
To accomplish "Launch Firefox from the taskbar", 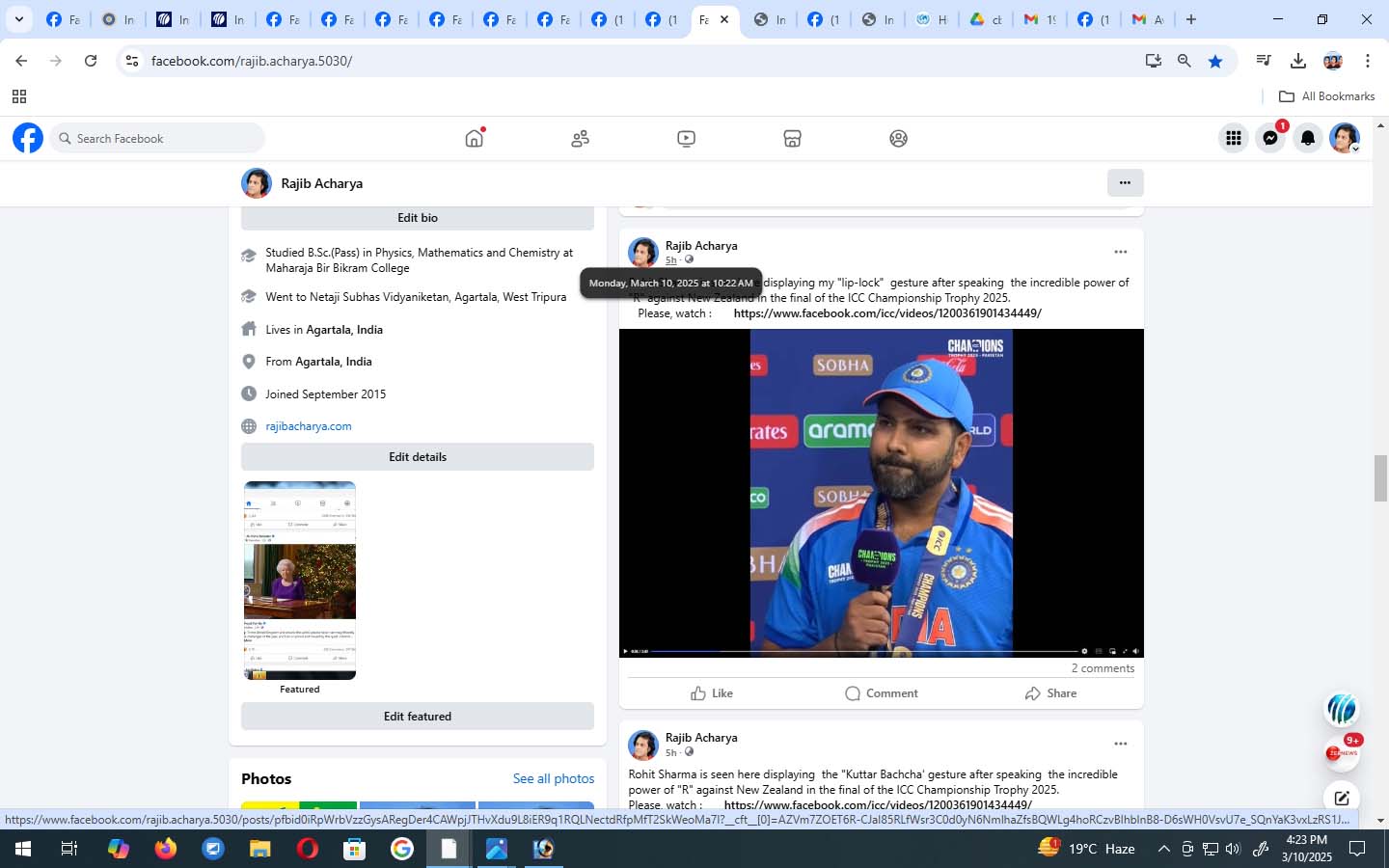I will 166,849.
